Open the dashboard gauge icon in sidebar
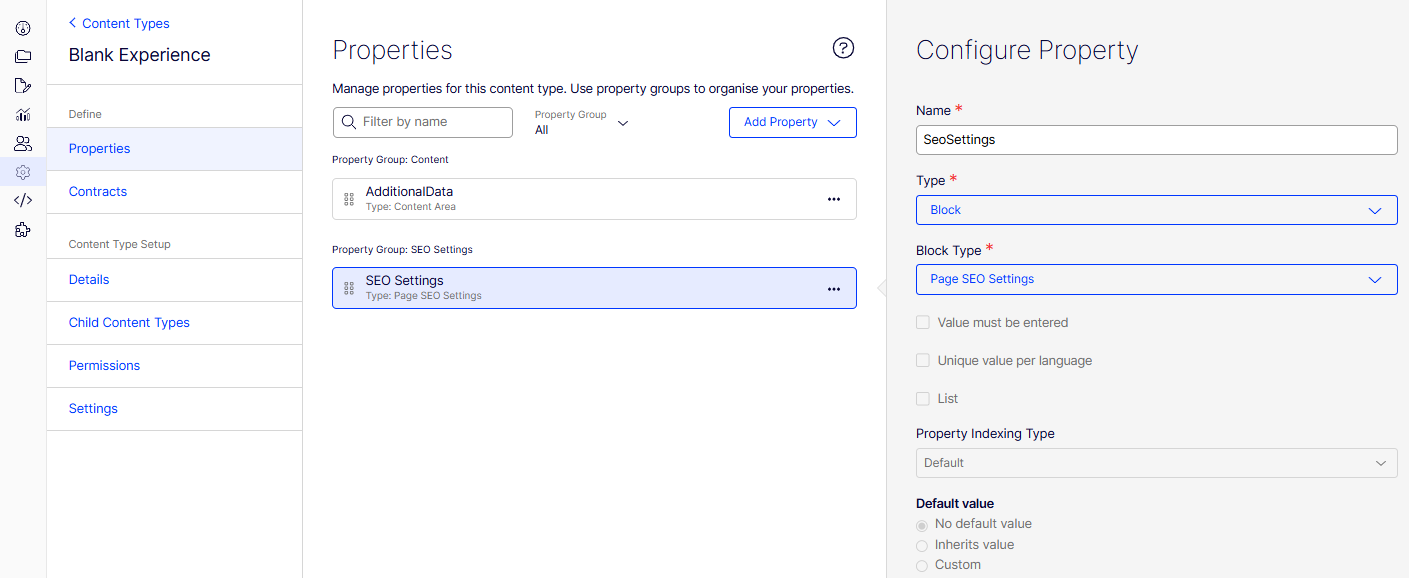Screen dimensions: 1409x578 pyautogui.click(x=23, y=28)
